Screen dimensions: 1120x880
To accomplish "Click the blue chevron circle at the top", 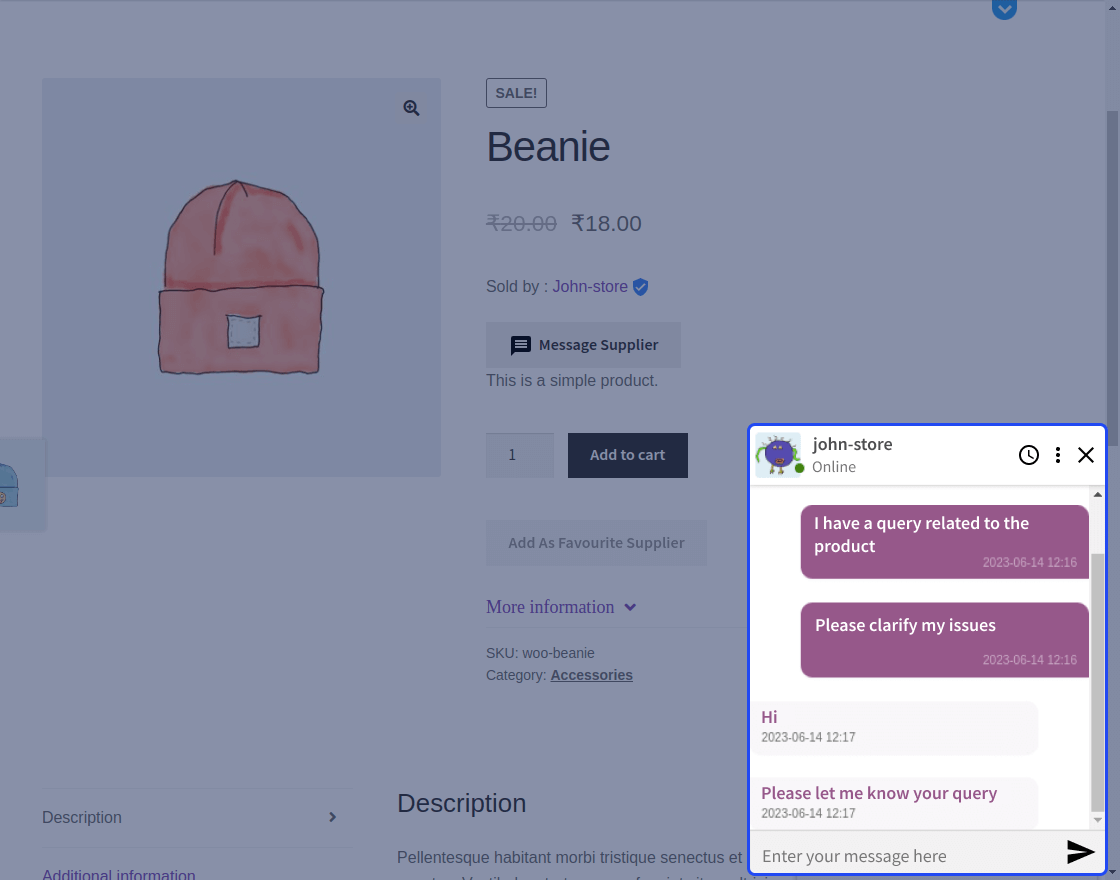I will click(1004, 10).
